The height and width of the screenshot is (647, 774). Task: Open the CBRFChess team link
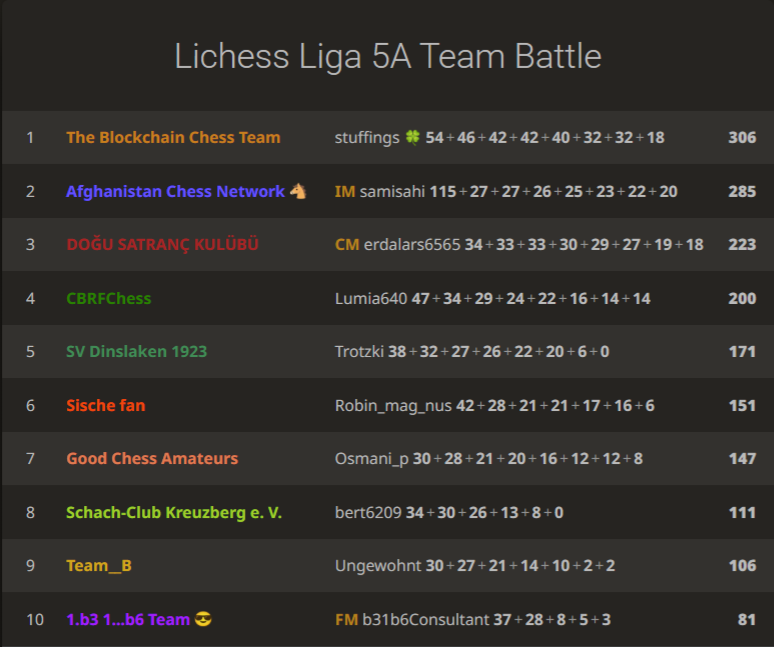coord(109,298)
